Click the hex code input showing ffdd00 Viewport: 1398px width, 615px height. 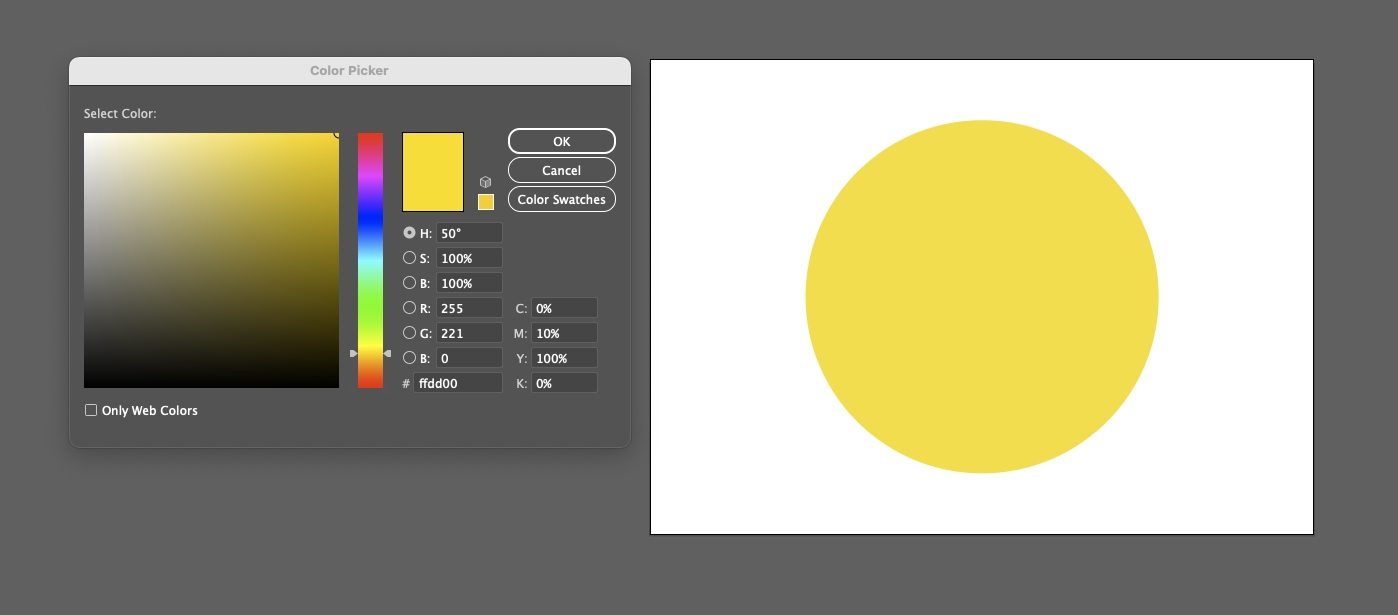457,382
